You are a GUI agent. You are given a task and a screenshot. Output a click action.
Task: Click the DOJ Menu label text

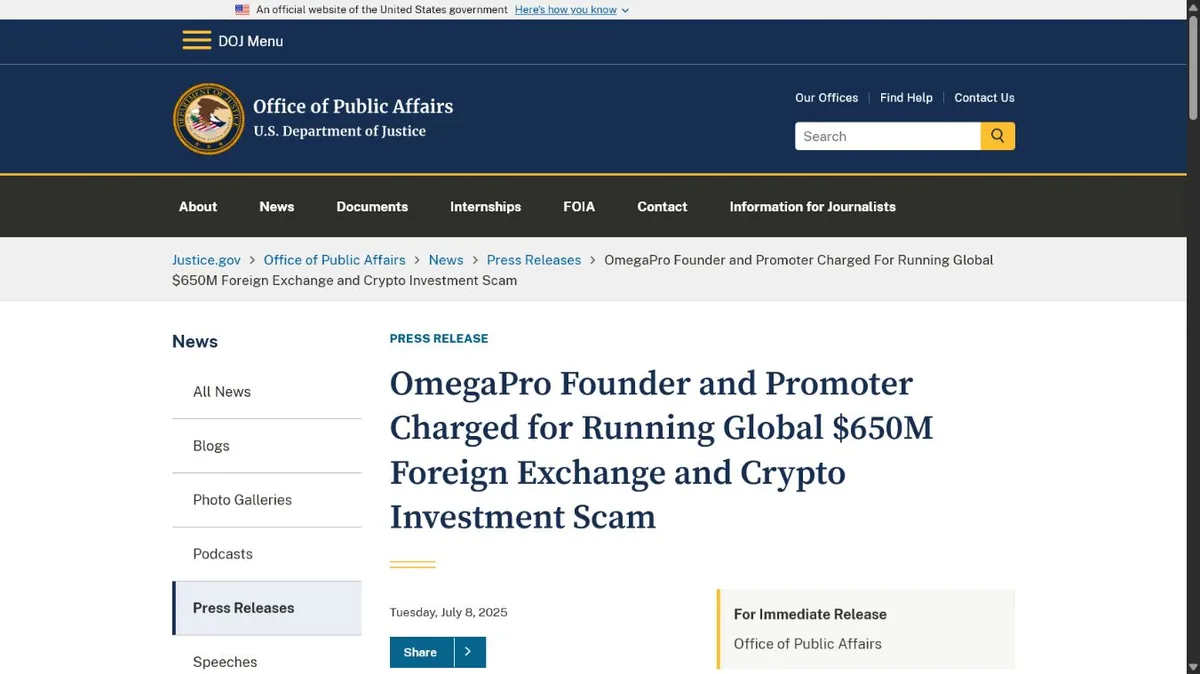pyautogui.click(x=251, y=41)
